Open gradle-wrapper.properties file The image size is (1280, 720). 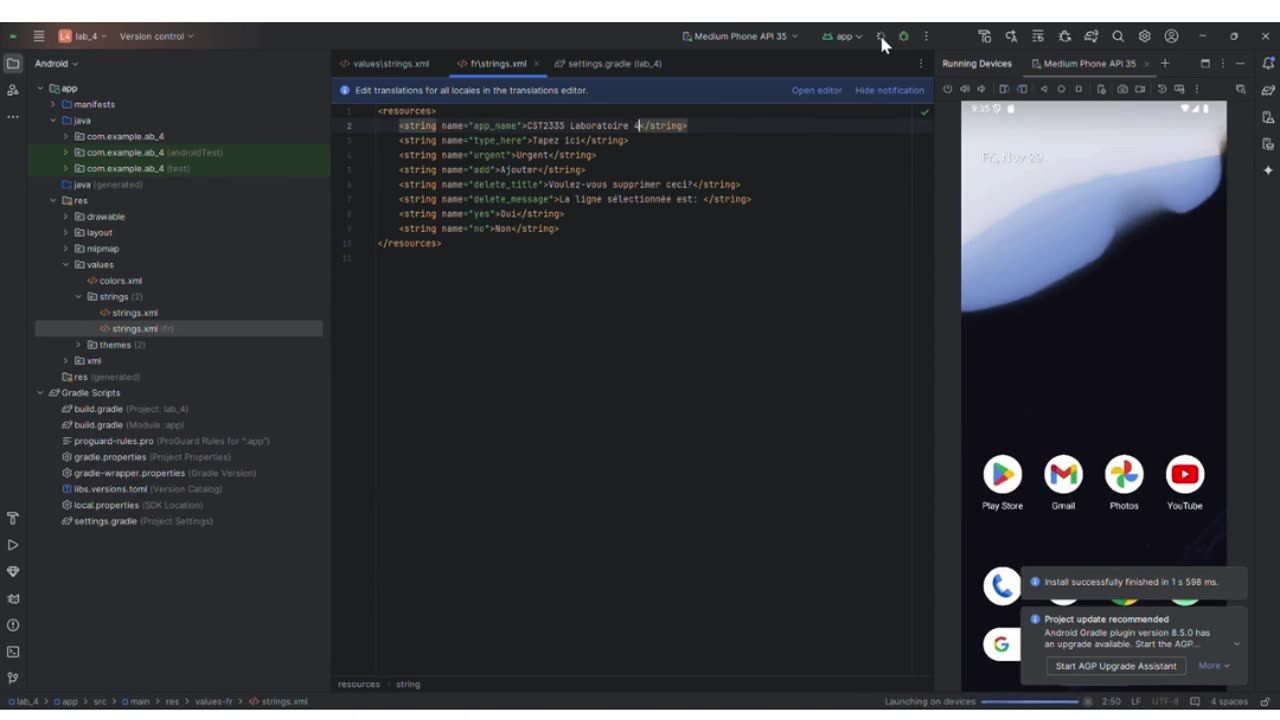pyautogui.click(x=159, y=473)
